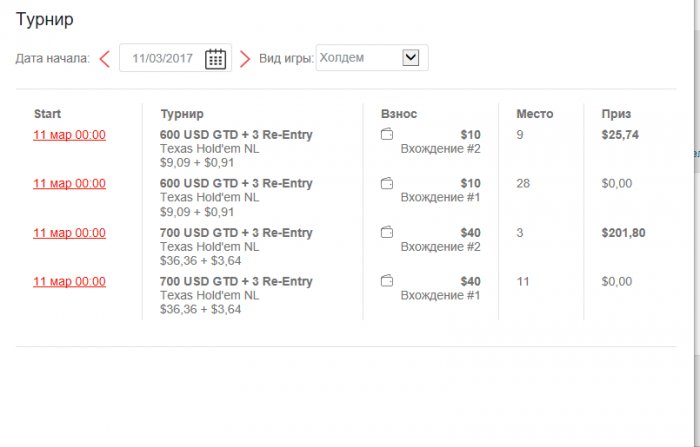Click the Взнос column header
Viewport: 700px width, 447px height.
pos(399,114)
